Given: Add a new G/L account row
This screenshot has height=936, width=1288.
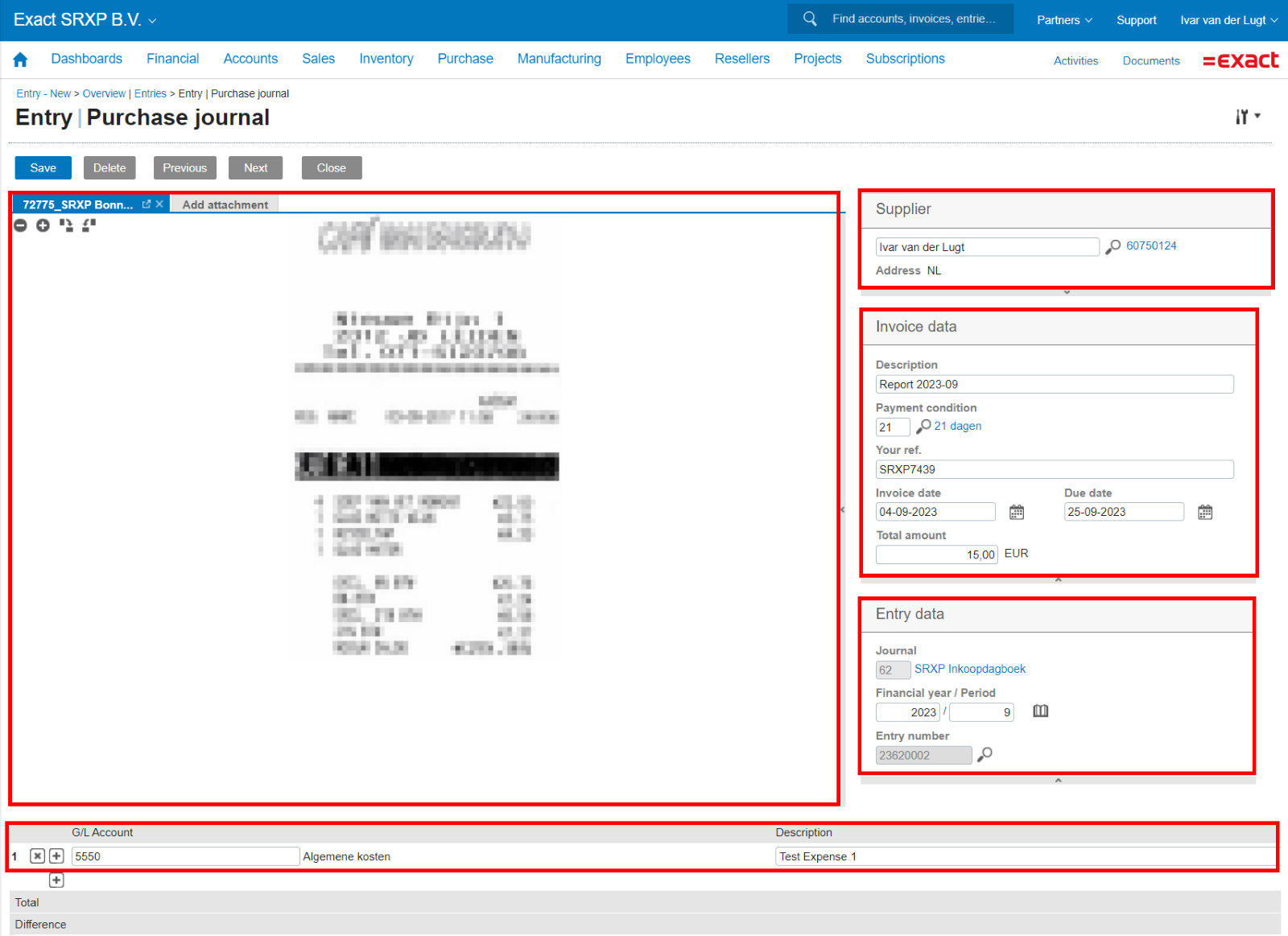Looking at the screenshot, I should click(x=56, y=880).
